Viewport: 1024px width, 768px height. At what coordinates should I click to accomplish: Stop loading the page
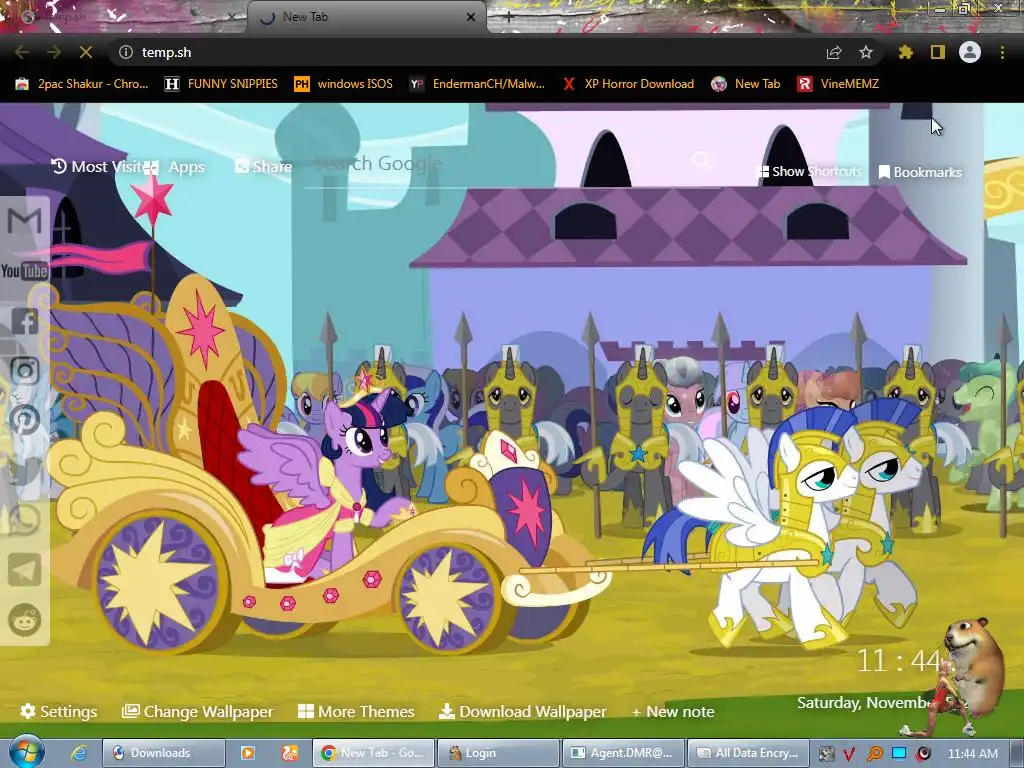[x=86, y=52]
